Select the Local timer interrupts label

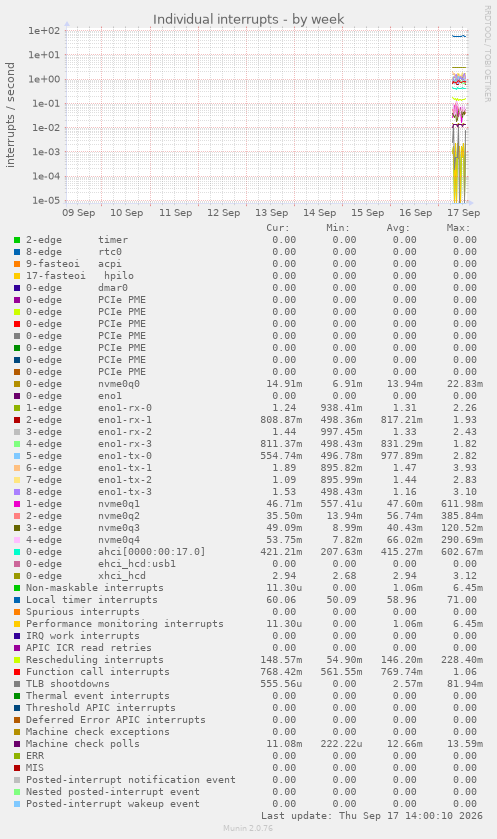91,600
